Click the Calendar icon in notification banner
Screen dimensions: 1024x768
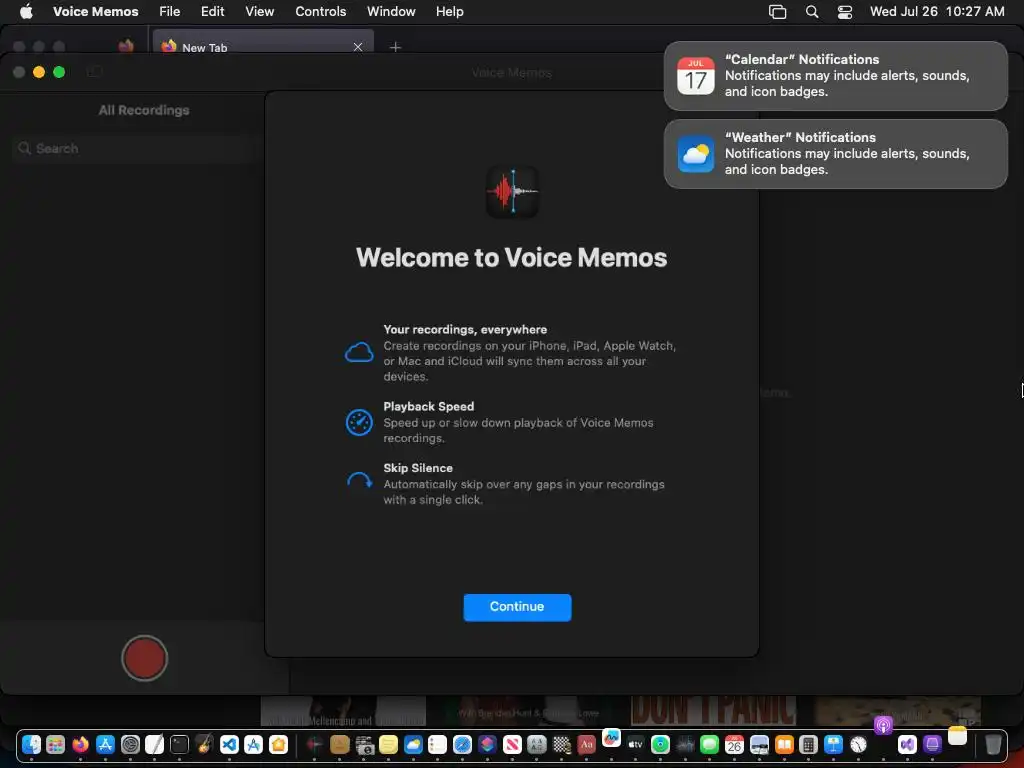[696, 76]
